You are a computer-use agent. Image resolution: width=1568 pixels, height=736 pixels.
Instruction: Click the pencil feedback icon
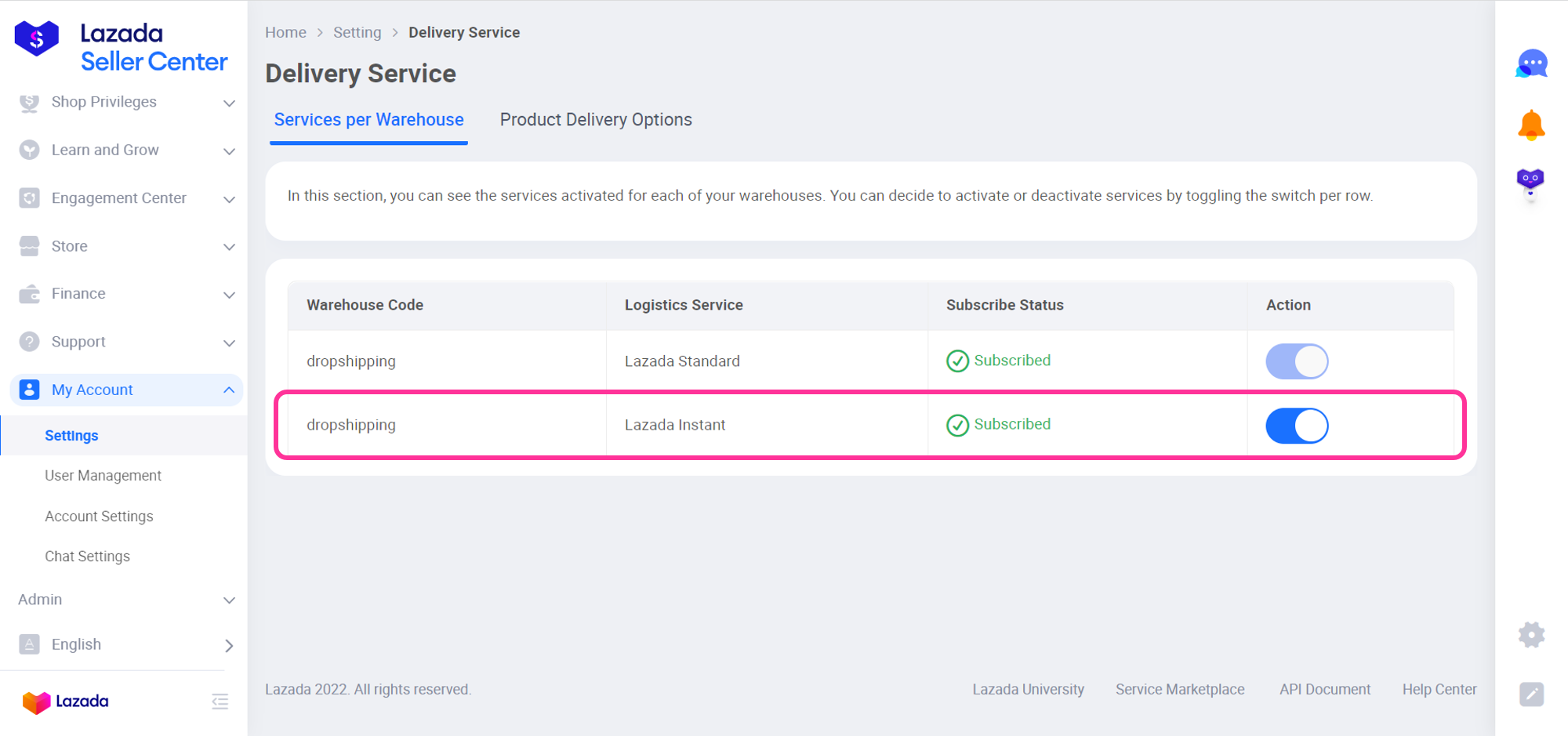tap(1531, 694)
